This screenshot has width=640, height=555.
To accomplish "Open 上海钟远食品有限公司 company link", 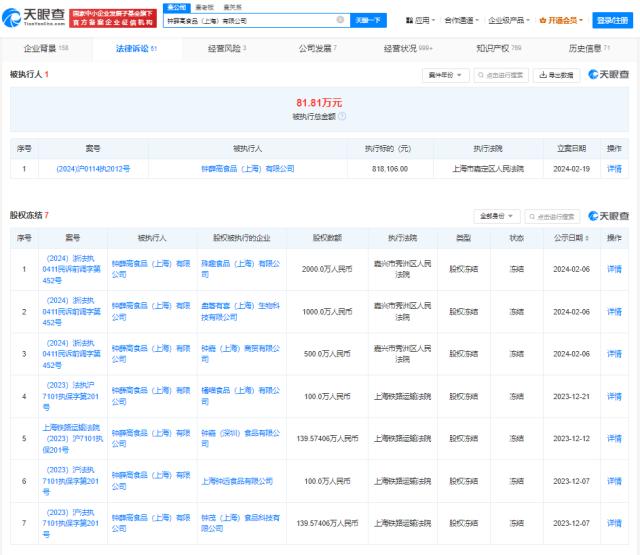I will (x=237, y=481).
